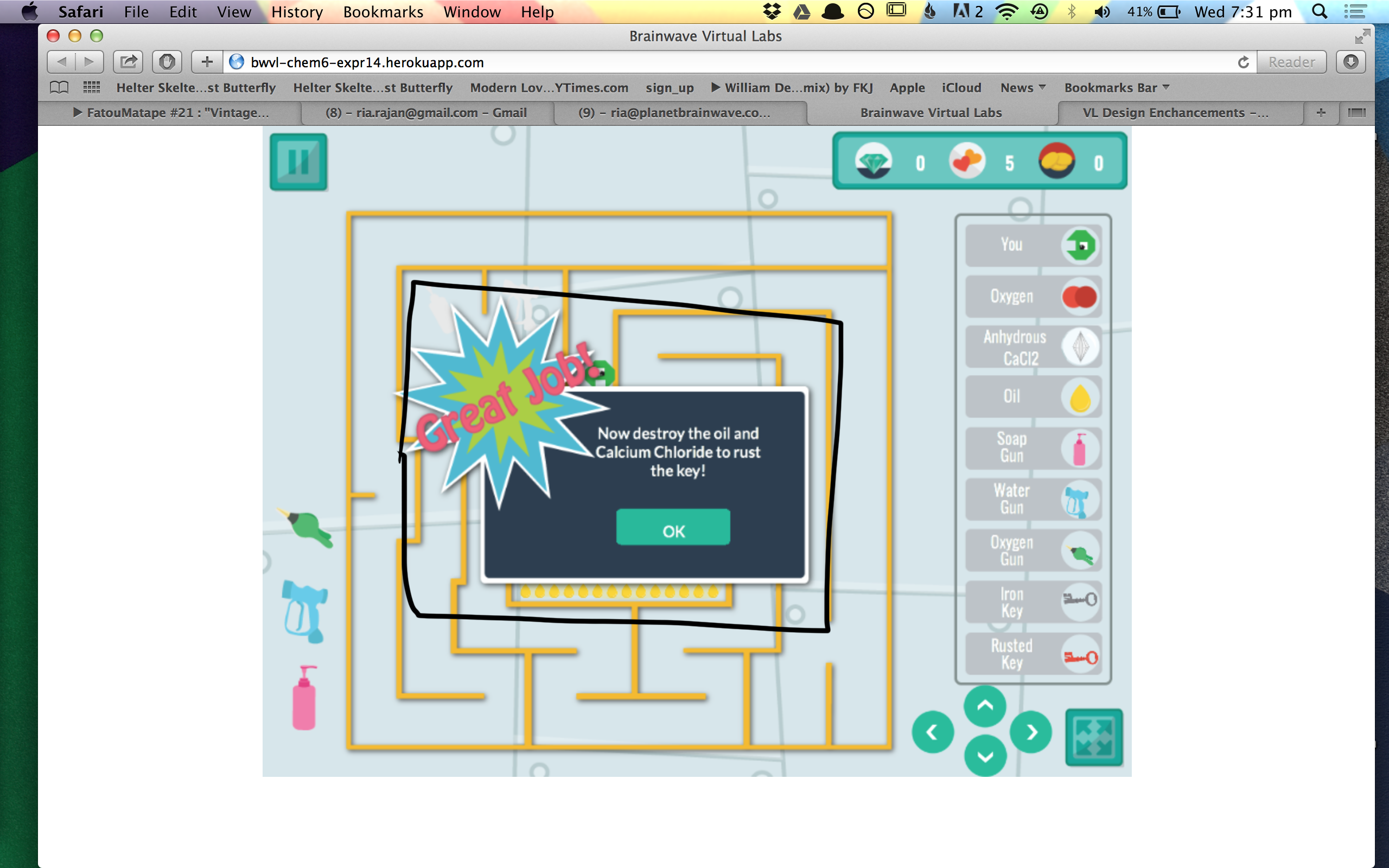Click the hand icon toolbar button
Image resolution: width=1389 pixels, height=868 pixels.
[x=167, y=62]
